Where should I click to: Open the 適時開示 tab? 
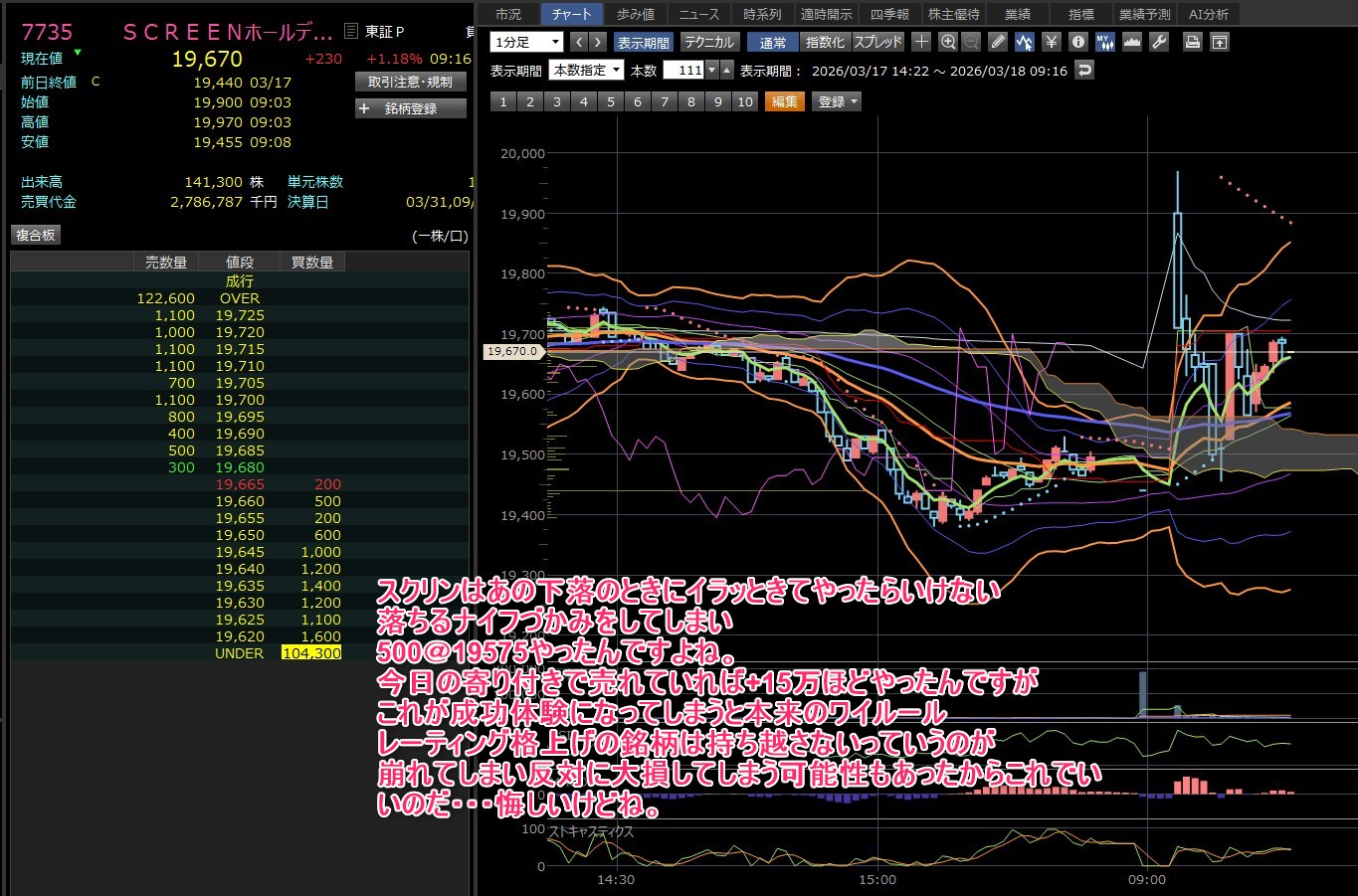tap(827, 14)
